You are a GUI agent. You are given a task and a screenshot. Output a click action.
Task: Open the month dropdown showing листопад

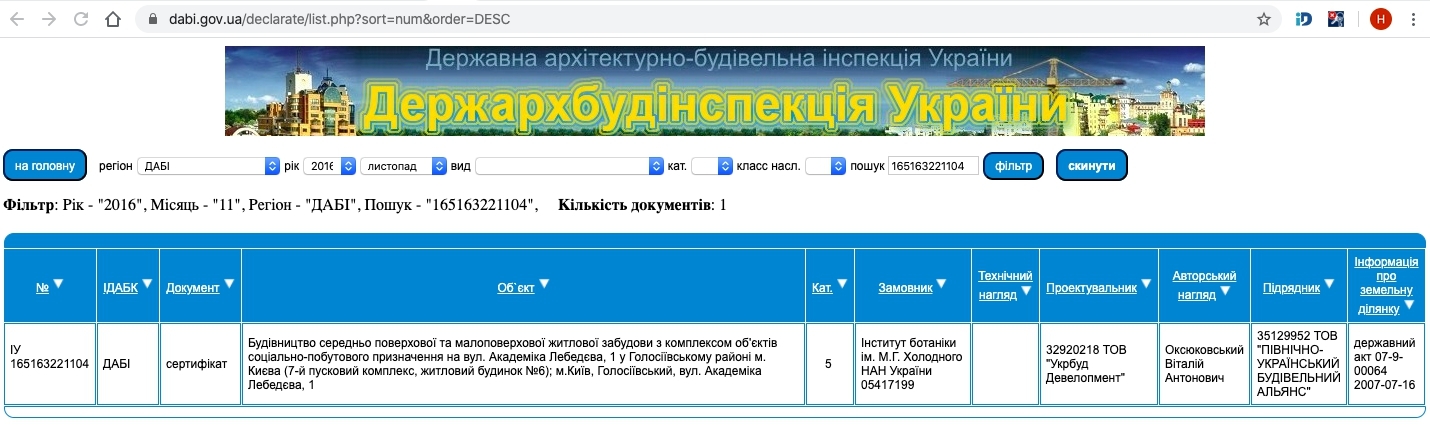[x=403, y=166]
